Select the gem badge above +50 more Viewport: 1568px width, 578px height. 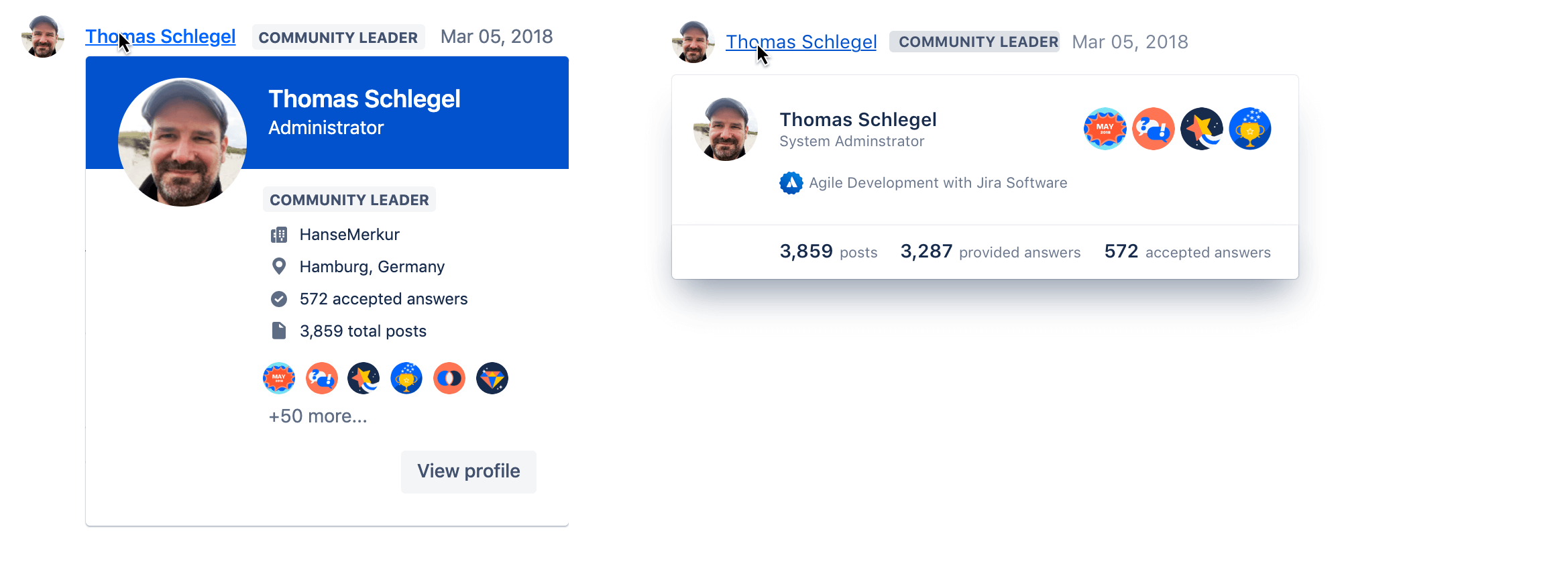tap(492, 379)
